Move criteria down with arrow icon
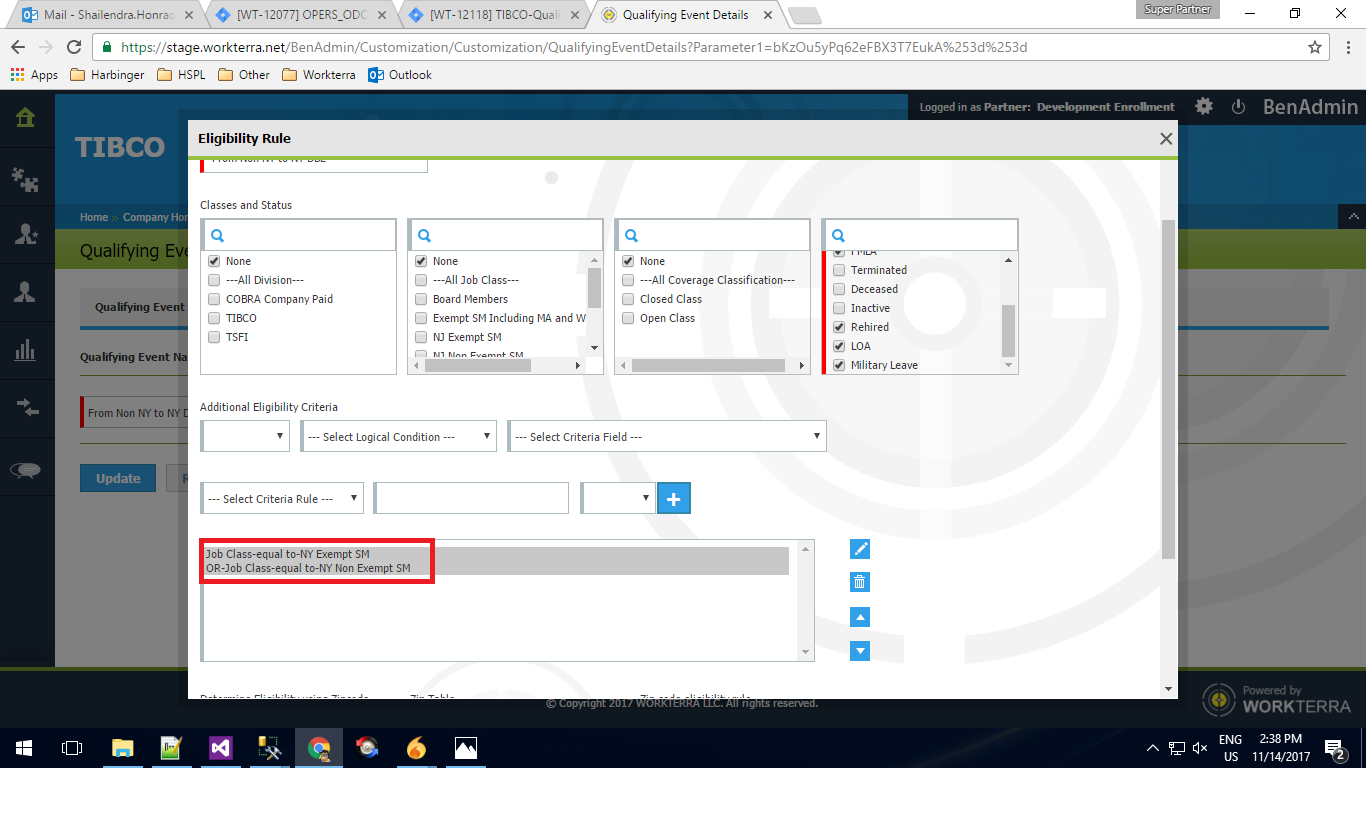 point(859,651)
